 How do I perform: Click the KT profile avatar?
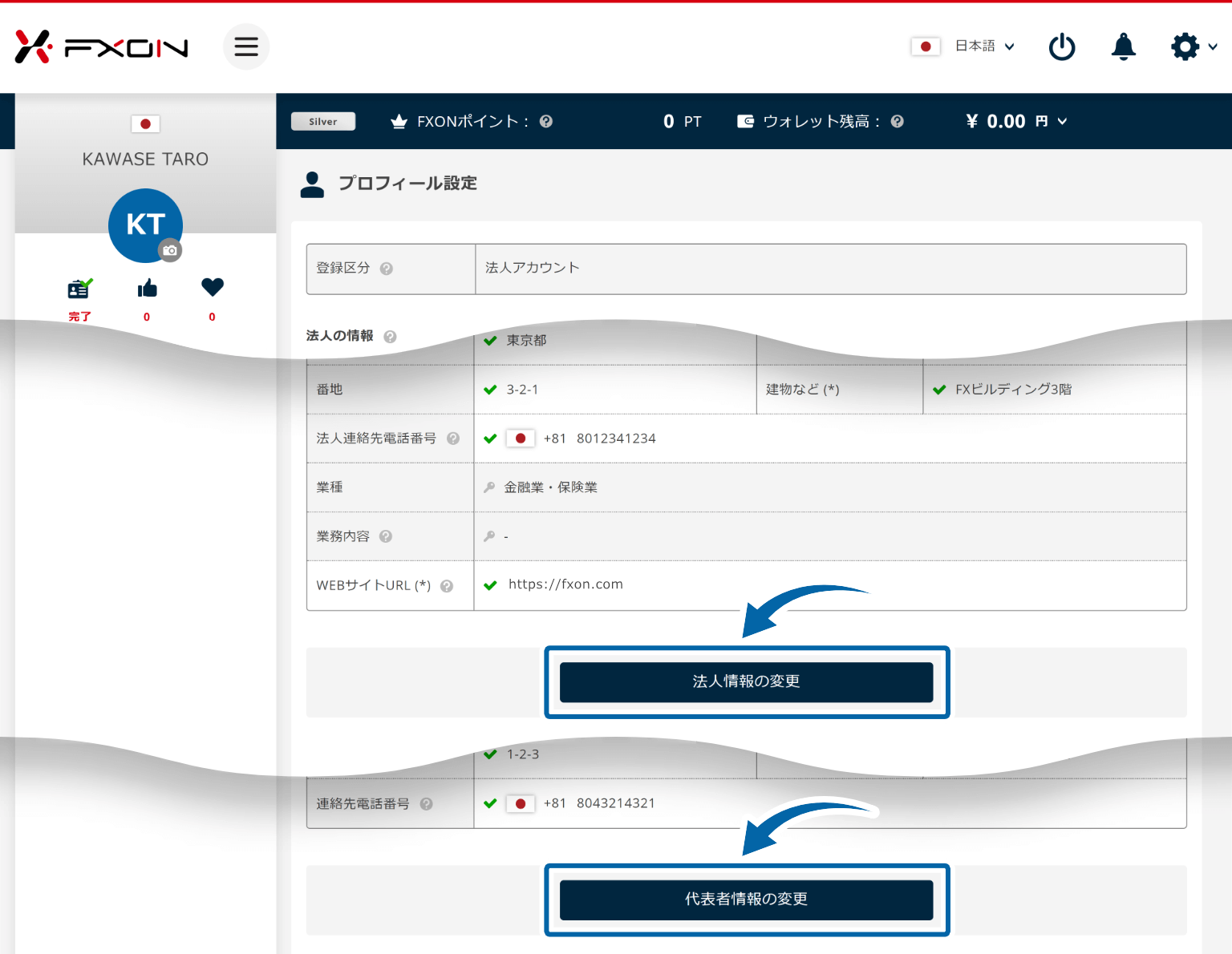pos(145,225)
